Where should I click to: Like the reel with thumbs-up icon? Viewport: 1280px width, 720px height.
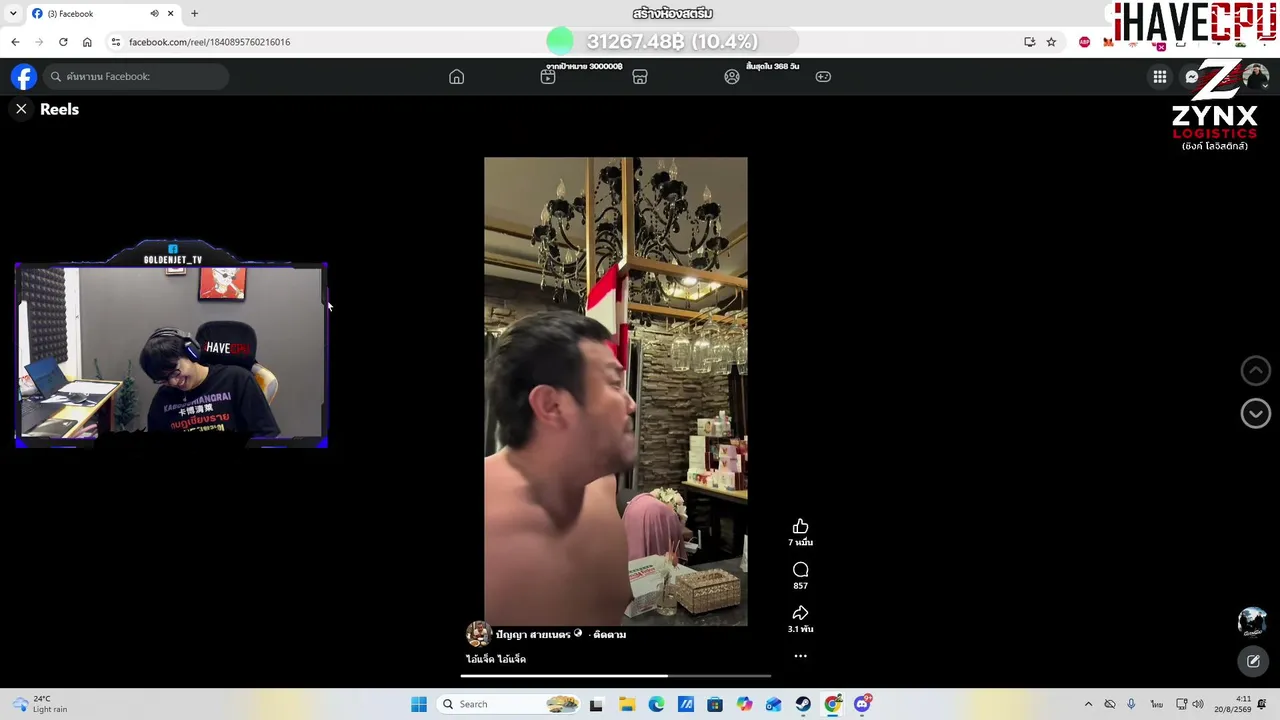tap(800, 527)
